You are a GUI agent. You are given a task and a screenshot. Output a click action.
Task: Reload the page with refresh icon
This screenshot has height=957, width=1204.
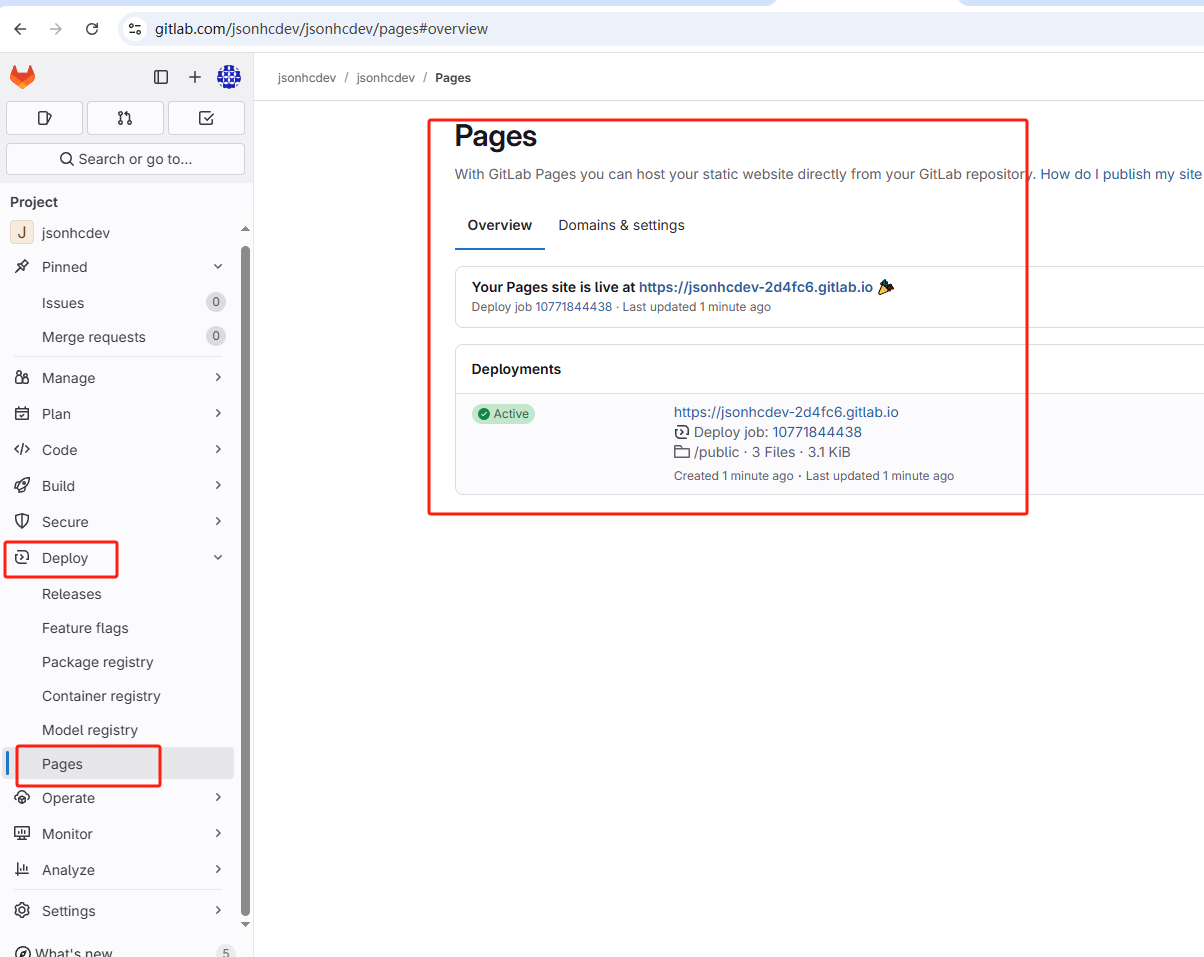92,29
